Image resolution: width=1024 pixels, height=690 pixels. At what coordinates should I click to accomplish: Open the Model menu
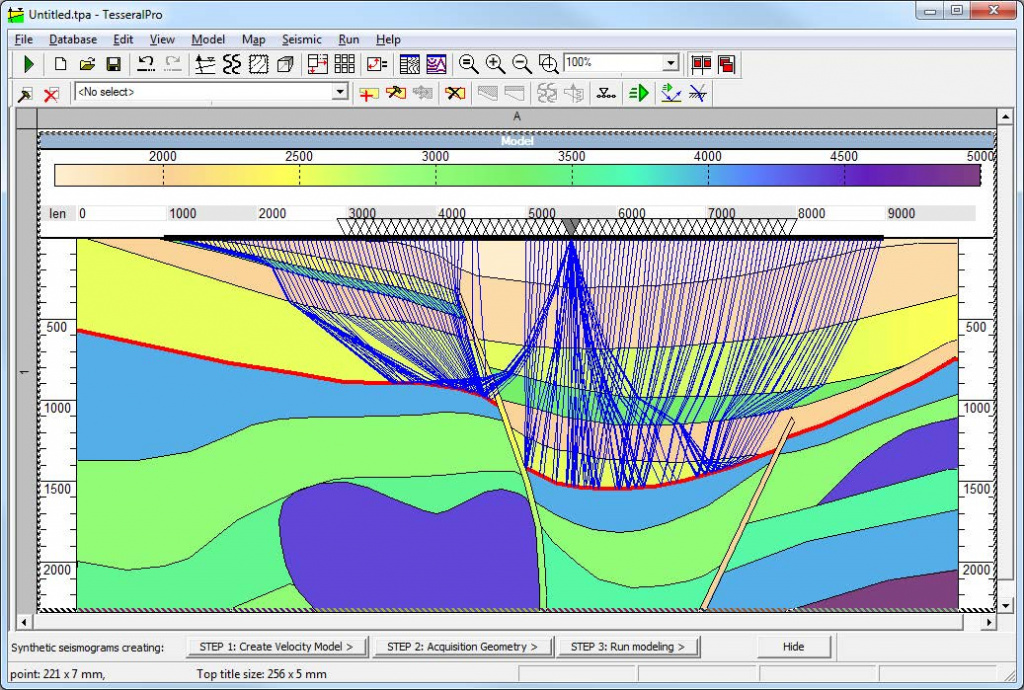pyautogui.click(x=208, y=40)
